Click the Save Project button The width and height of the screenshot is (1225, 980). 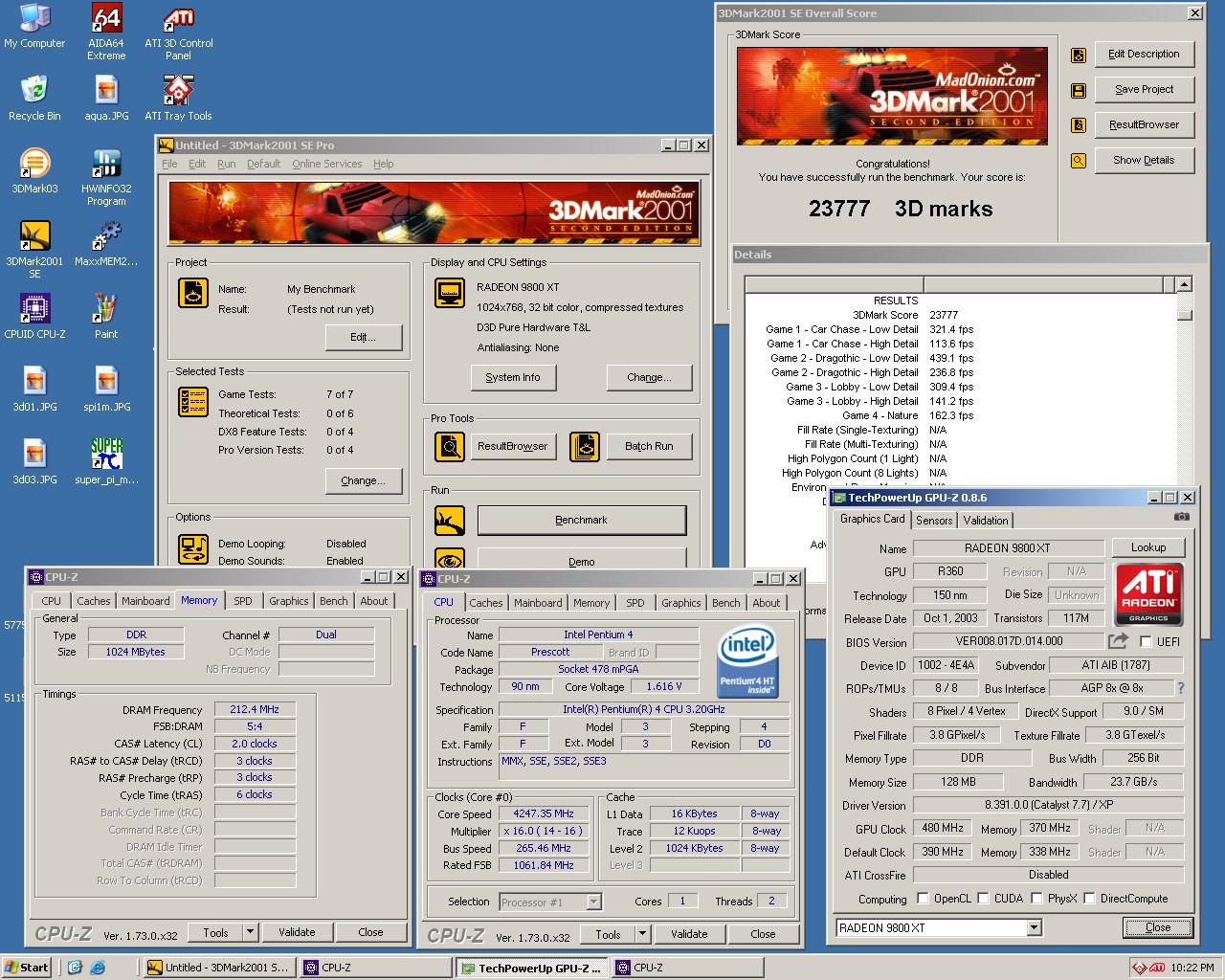pos(1145,89)
